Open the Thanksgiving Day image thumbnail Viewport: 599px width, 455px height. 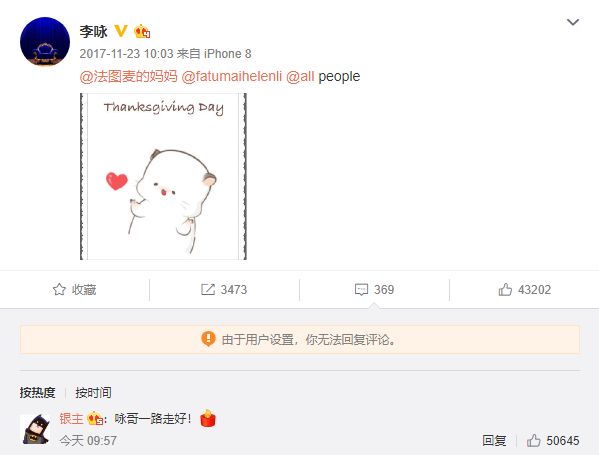point(164,176)
